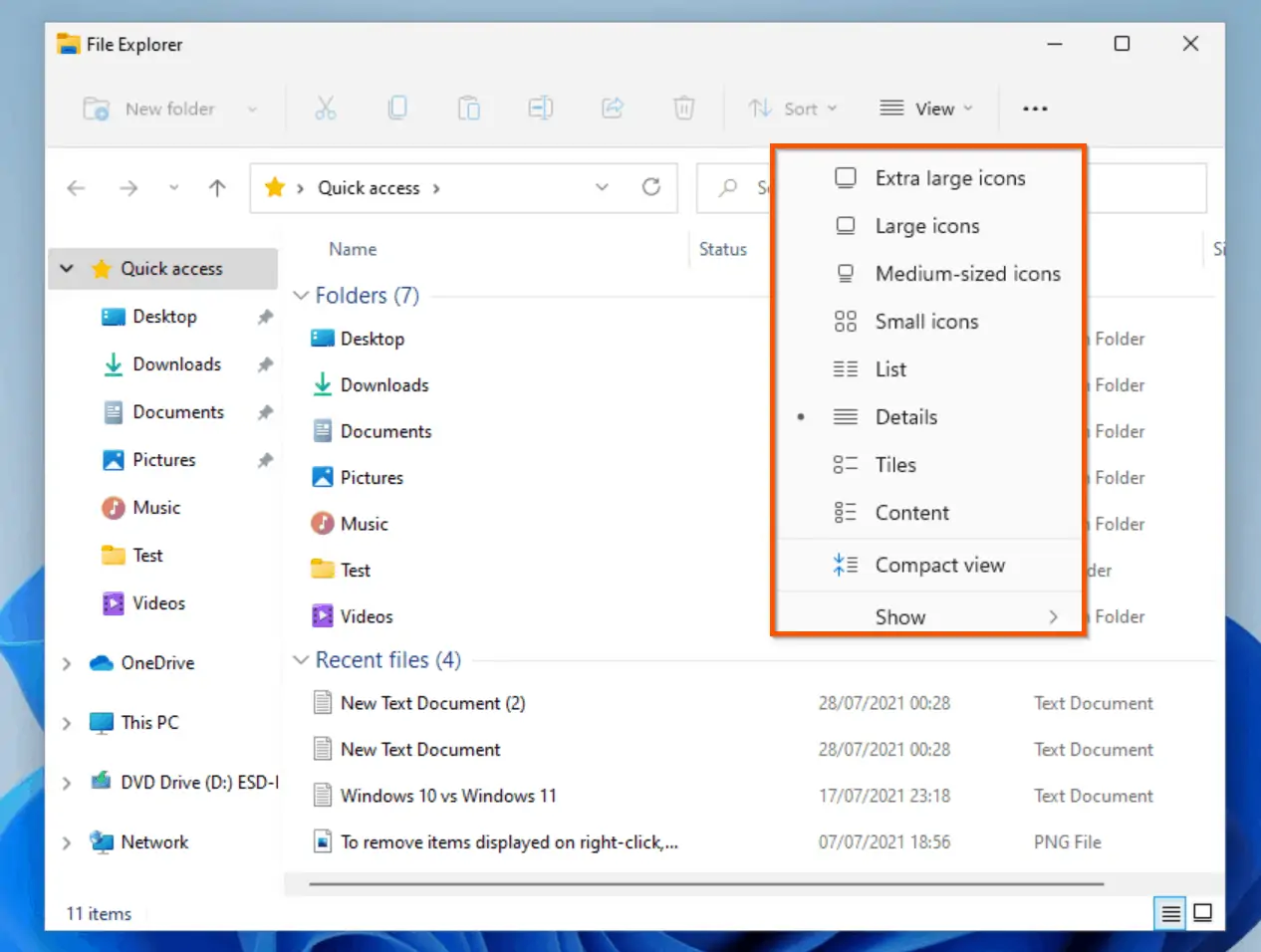This screenshot has height=952, width=1261.
Task: Select the To remove items displayed PNG file
Action: click(509, 842)
